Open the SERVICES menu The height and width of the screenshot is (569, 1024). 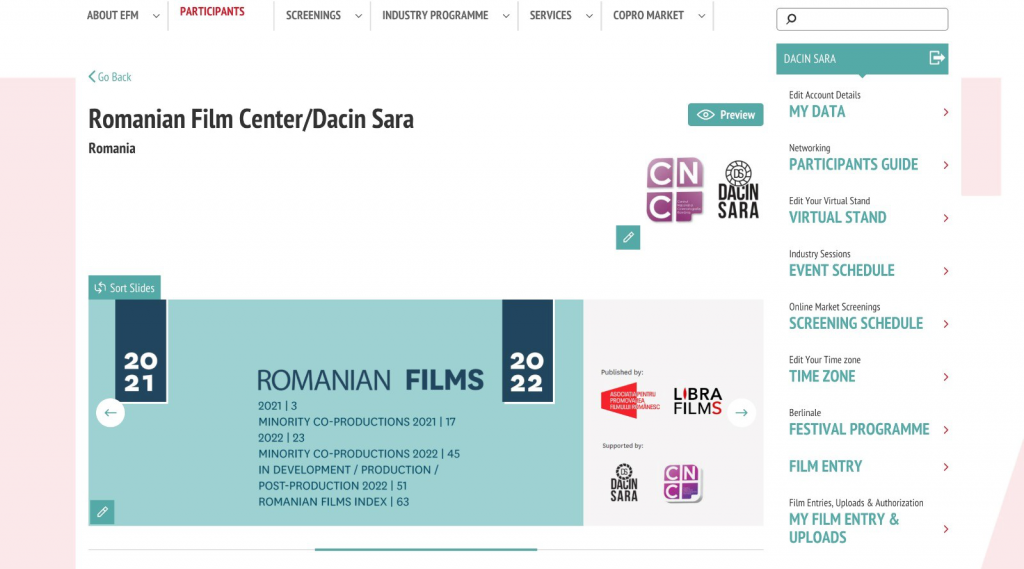(561, 15)
